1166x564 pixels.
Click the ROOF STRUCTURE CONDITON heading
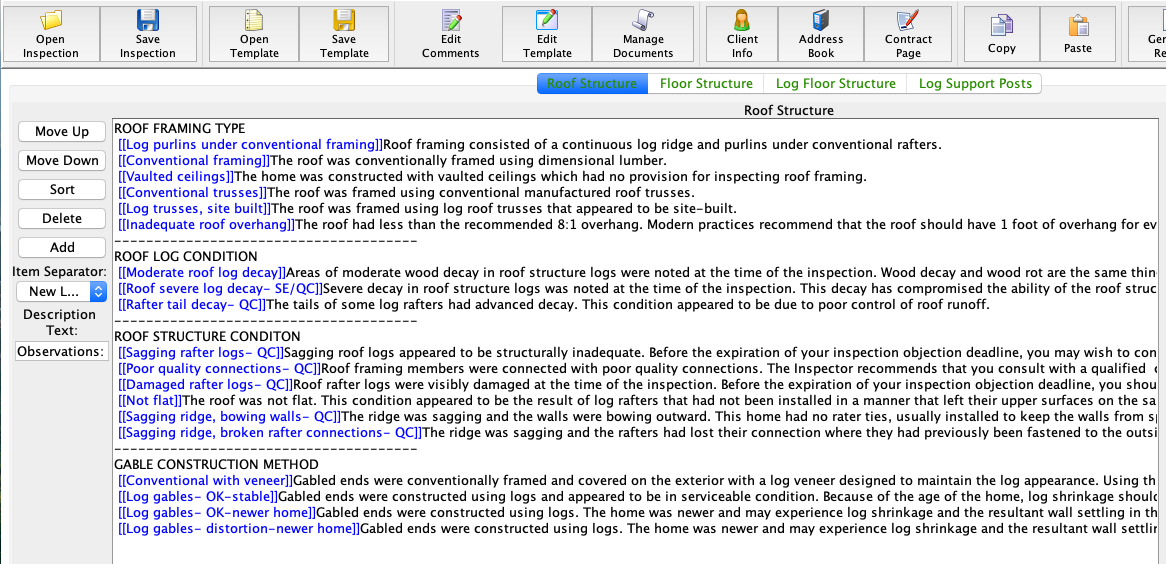(207, 336)
